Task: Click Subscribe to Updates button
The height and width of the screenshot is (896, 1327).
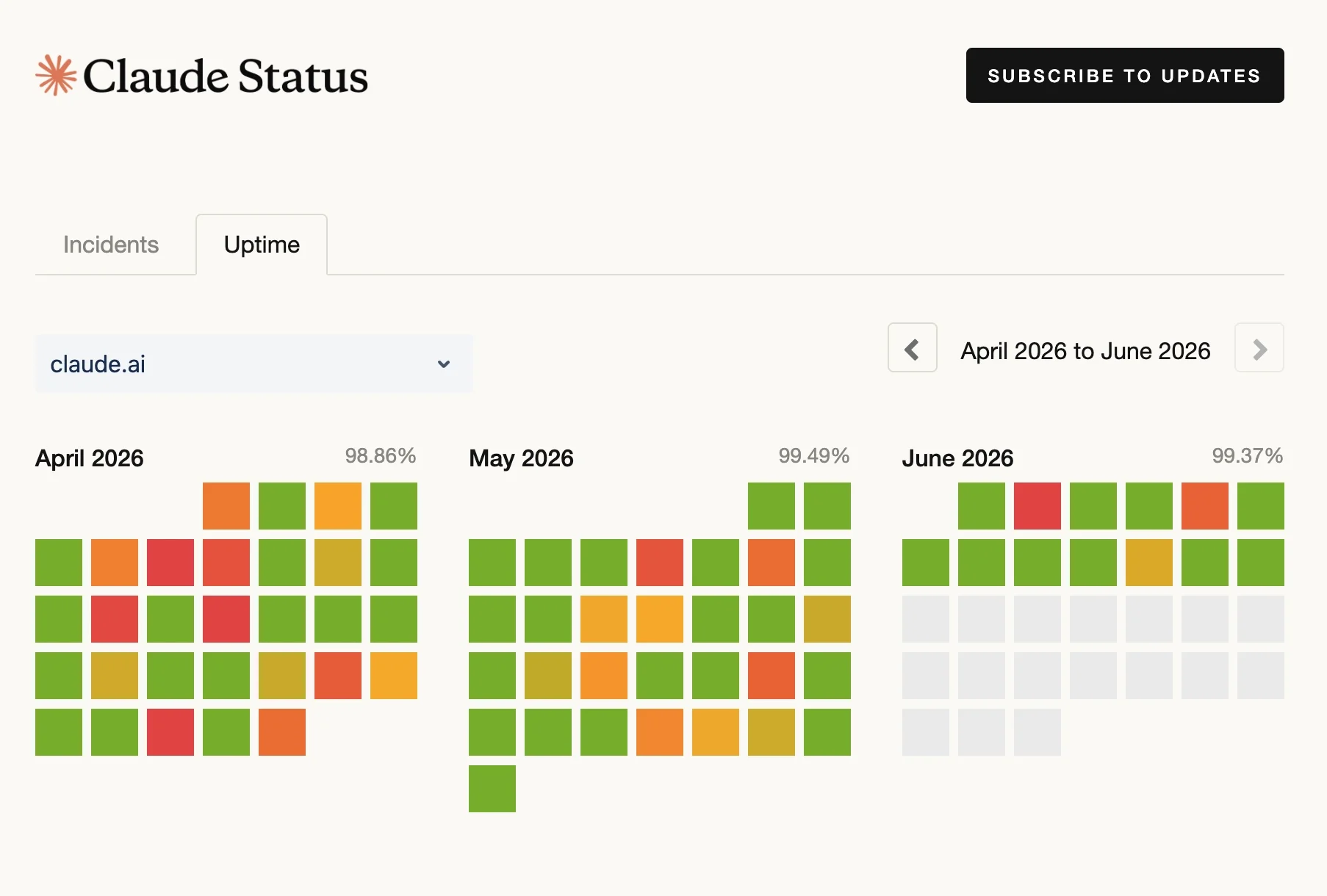Action: 1125,75
